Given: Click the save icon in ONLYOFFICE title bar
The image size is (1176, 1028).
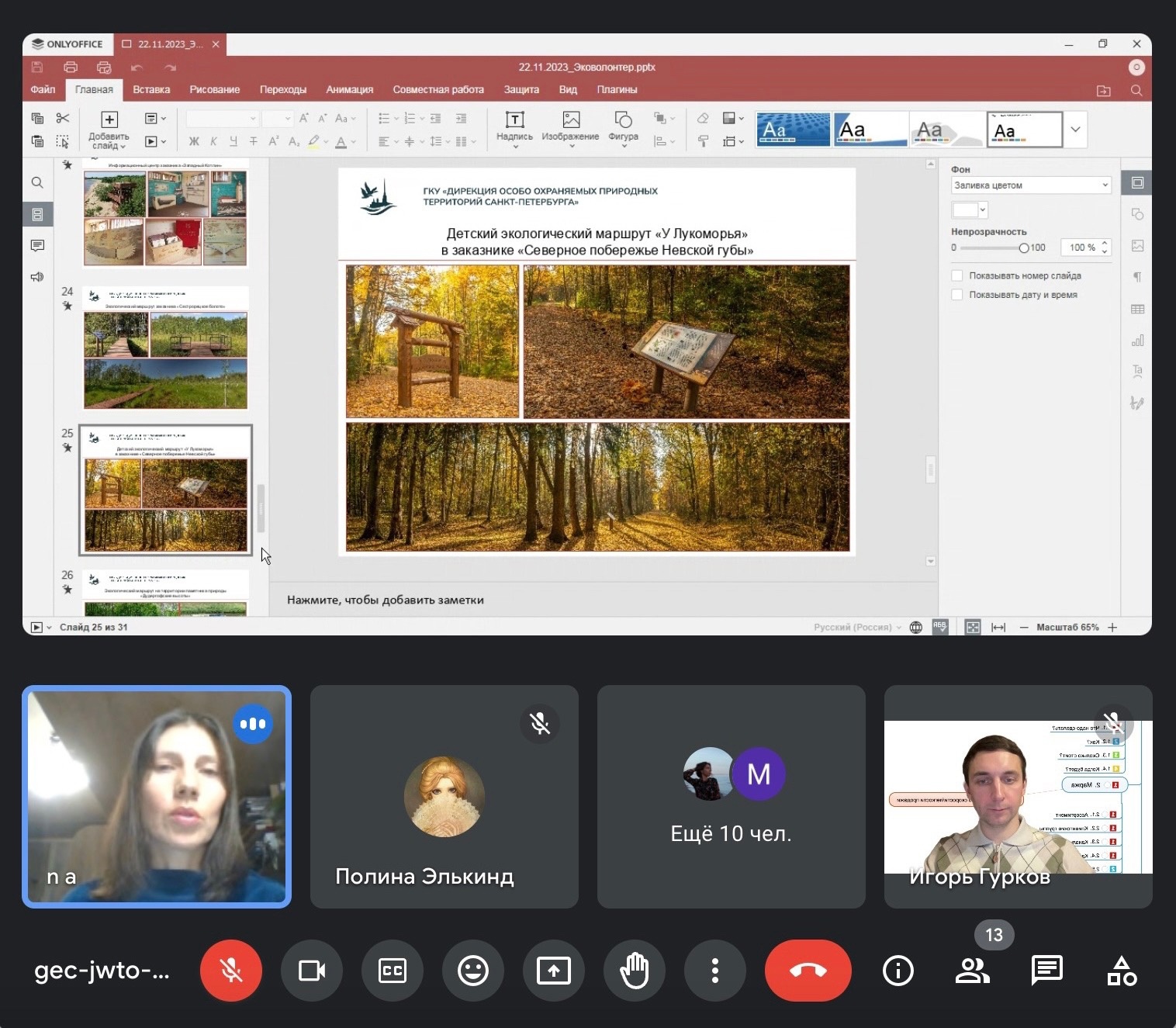Looking at the screenshot, I should [x=37, y=67].
